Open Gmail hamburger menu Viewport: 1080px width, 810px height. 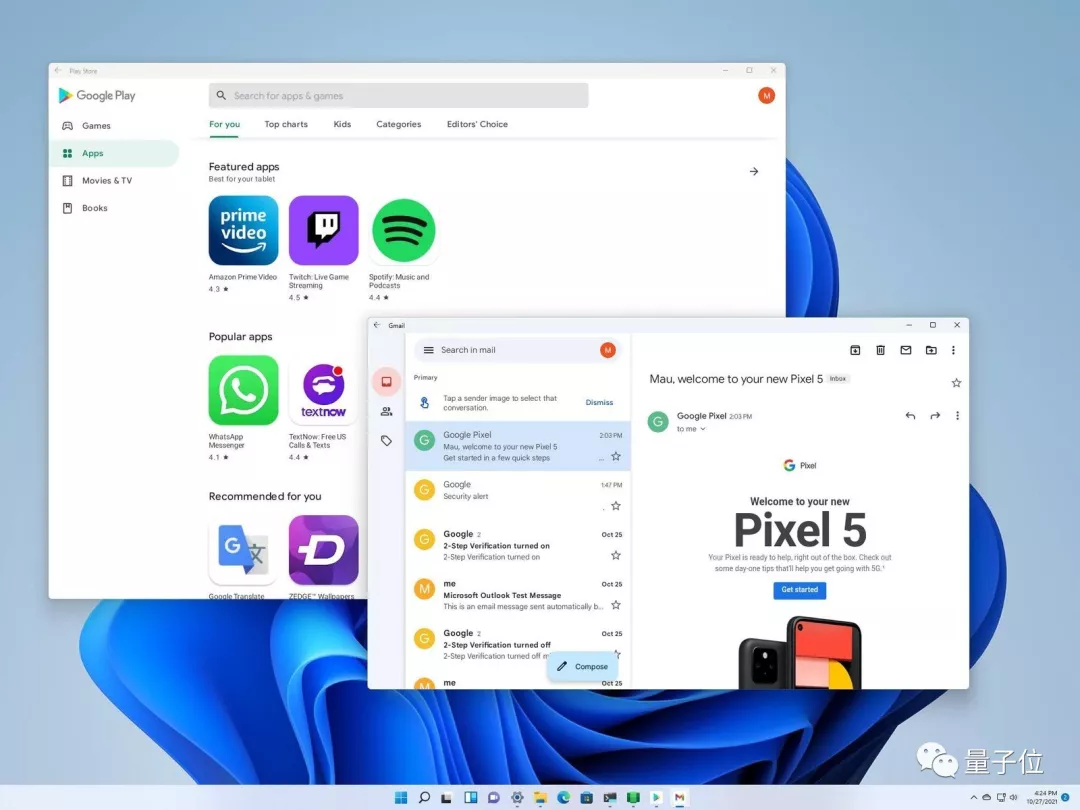pos(428,350)
